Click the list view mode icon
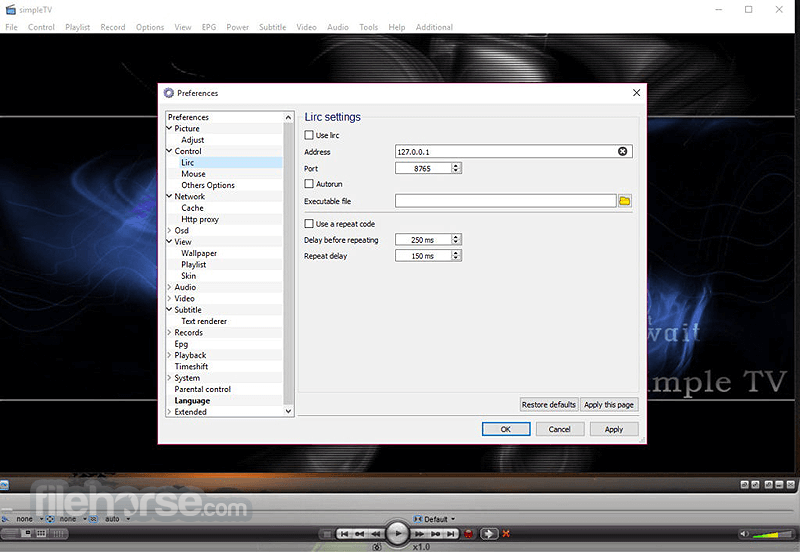The height and width of the screenshot is (552, 800). (x=11, y=534)
